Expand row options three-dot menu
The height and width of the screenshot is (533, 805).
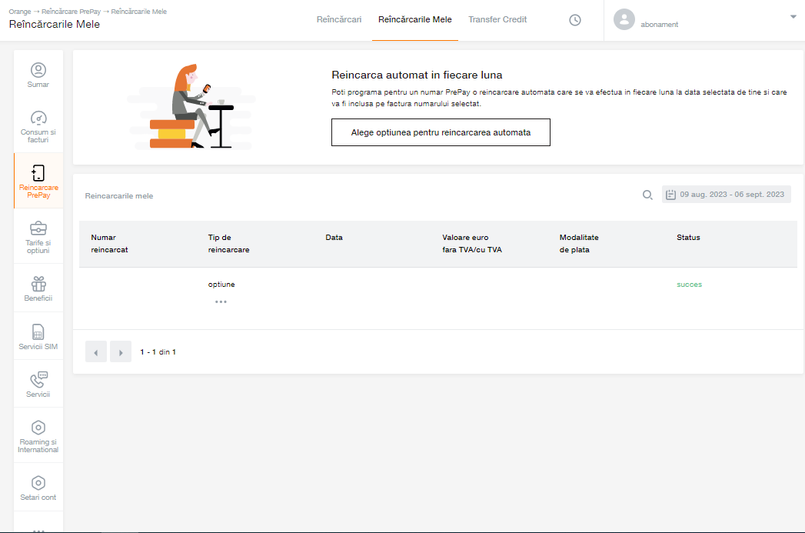coord(221,302)
